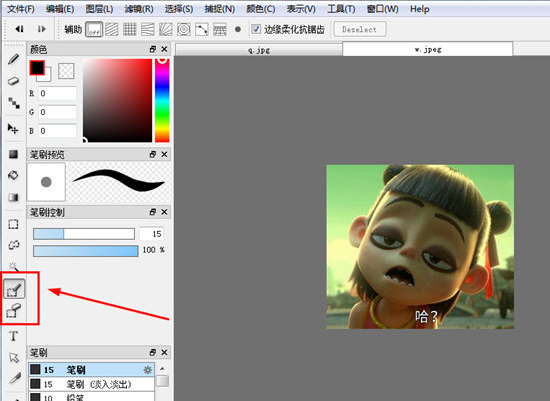Click the black foreground color swatch
This screenshot has height=401, width=550.
(36, 67)
